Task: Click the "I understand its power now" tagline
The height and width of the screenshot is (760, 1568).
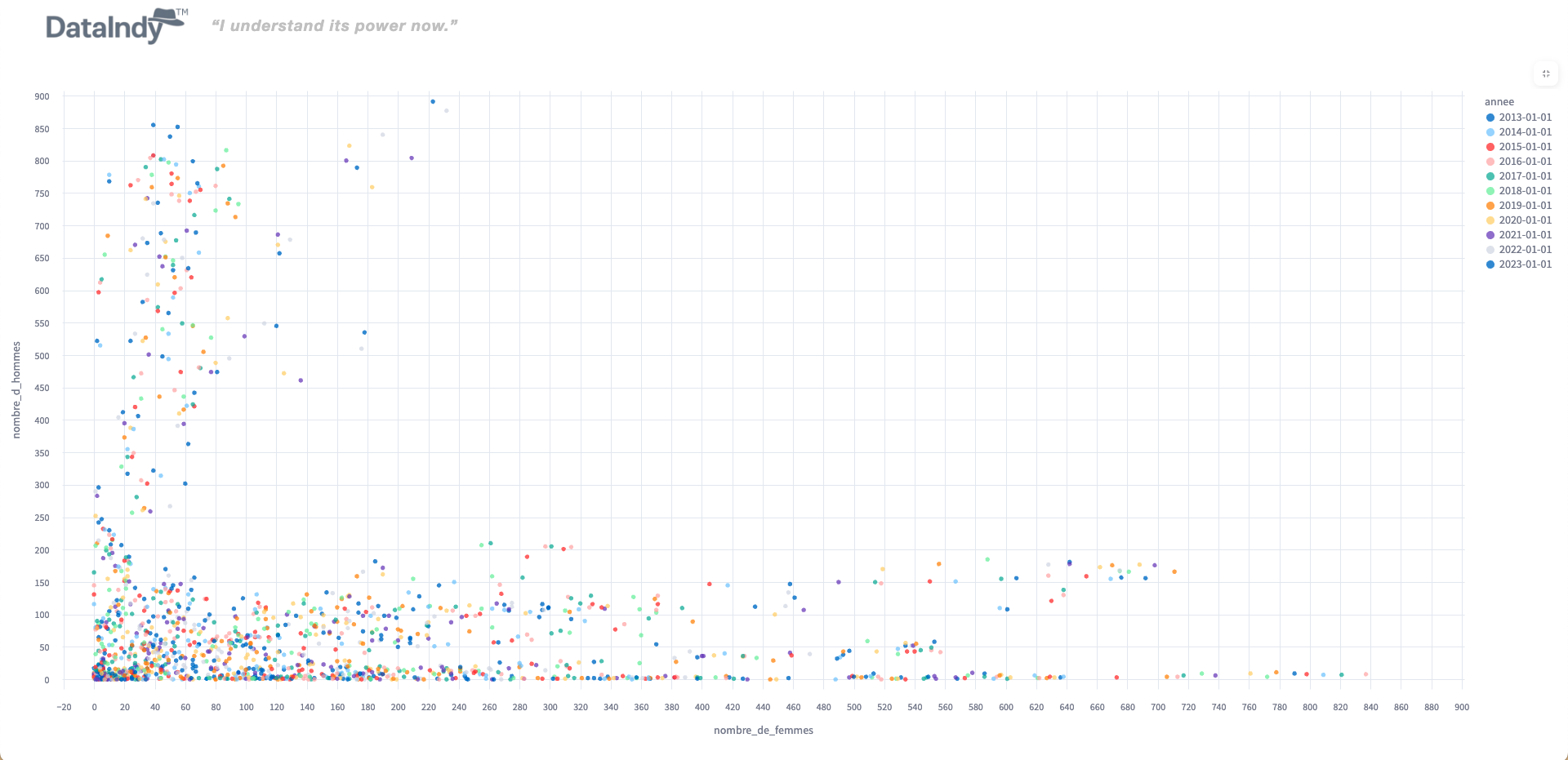Action: (334, 26)
